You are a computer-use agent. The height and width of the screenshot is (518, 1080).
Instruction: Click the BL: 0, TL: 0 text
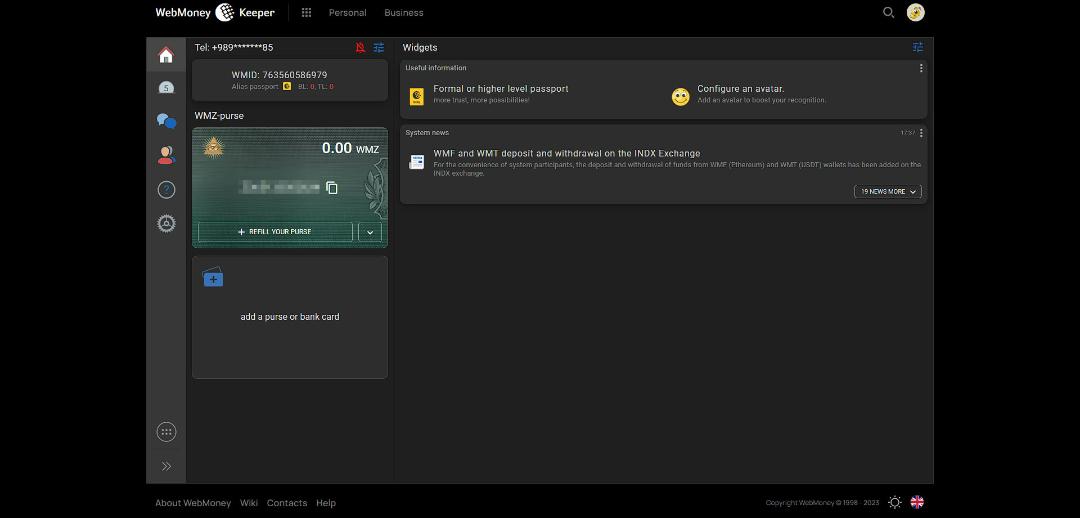pyautogui.click(x=316, y=87)
